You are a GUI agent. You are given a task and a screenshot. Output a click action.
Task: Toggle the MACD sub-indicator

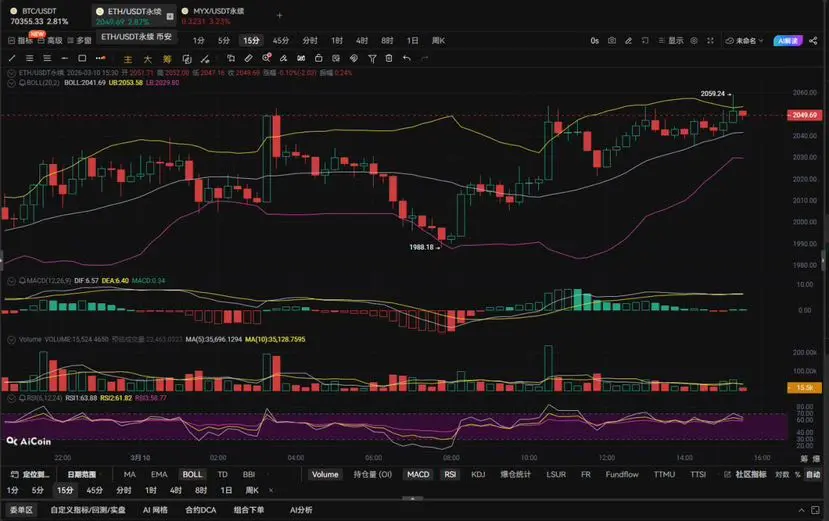coord(418,474)
